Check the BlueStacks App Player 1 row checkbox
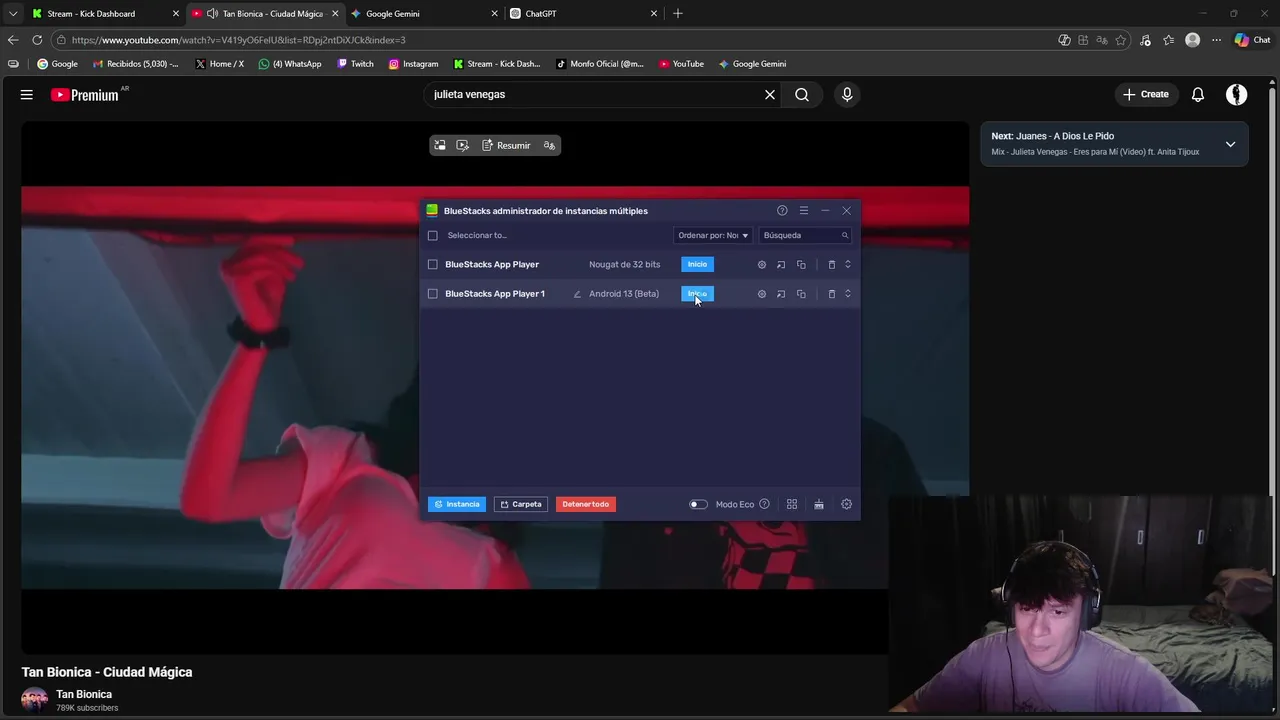This screenshot has height=720, width=1280. (433, 294)
